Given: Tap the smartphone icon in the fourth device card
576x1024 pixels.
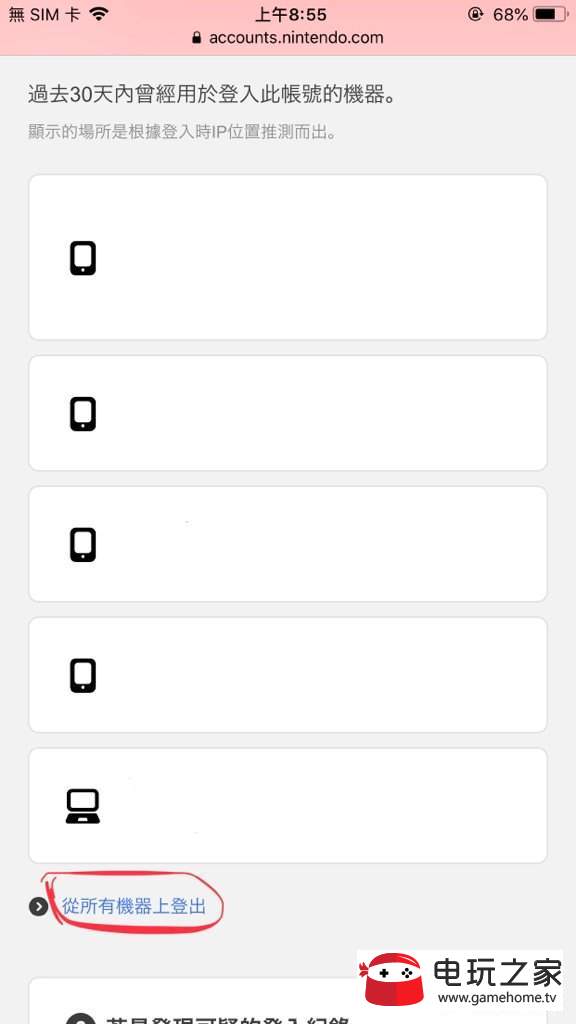Looking at the screenshot, I should (83, 675).
